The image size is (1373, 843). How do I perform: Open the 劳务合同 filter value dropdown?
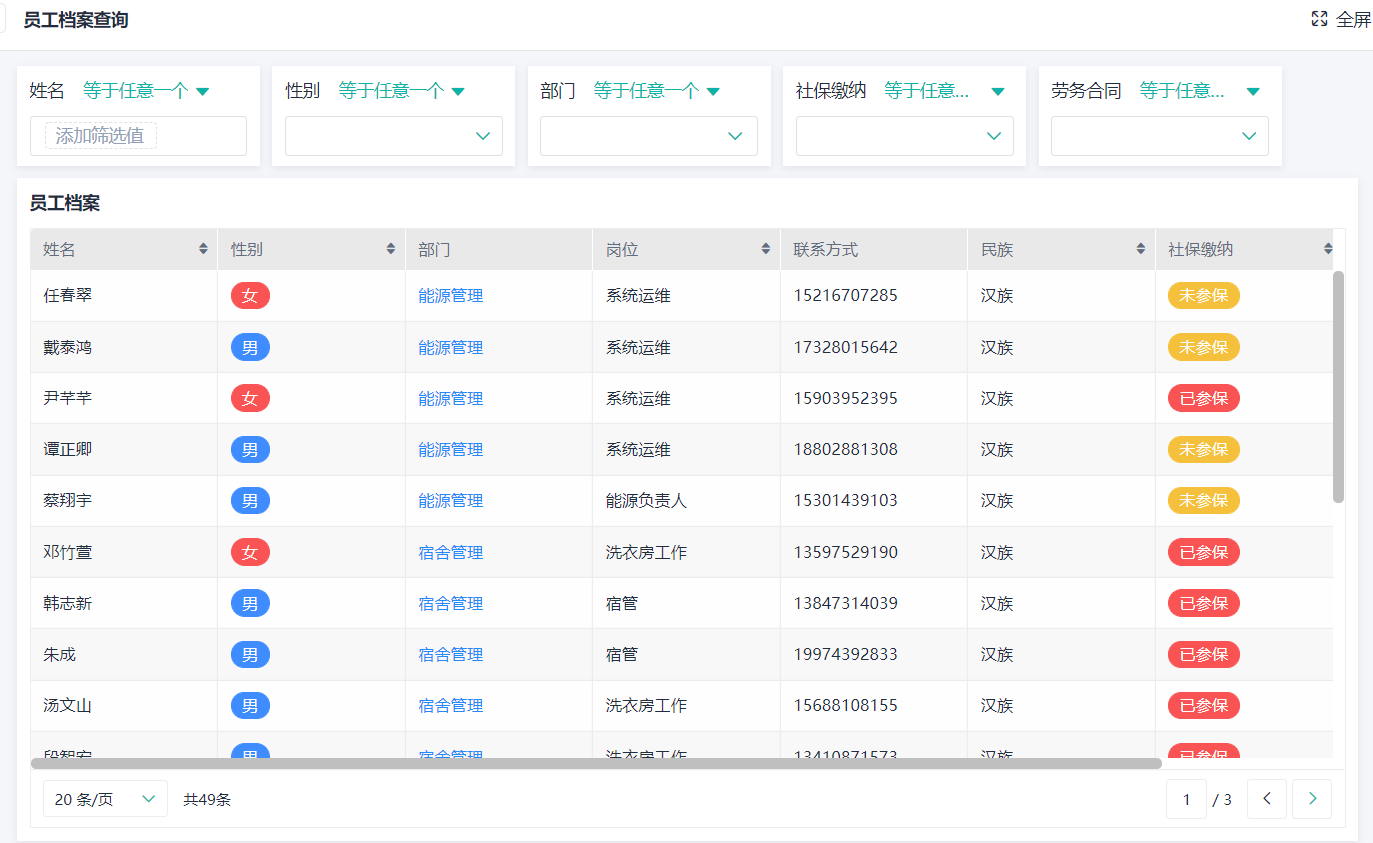click(1159, 136)
